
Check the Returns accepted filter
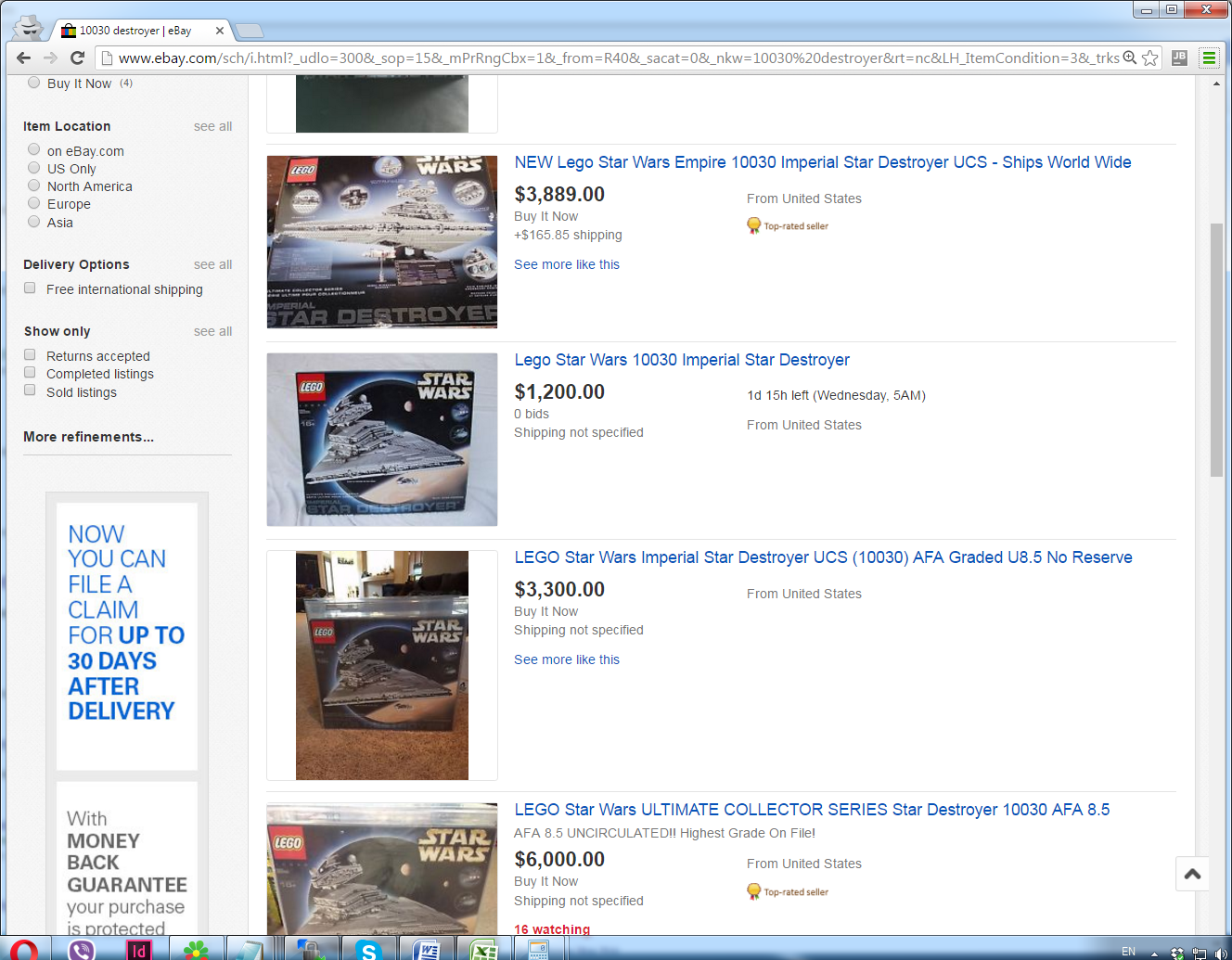click(31, 355)
